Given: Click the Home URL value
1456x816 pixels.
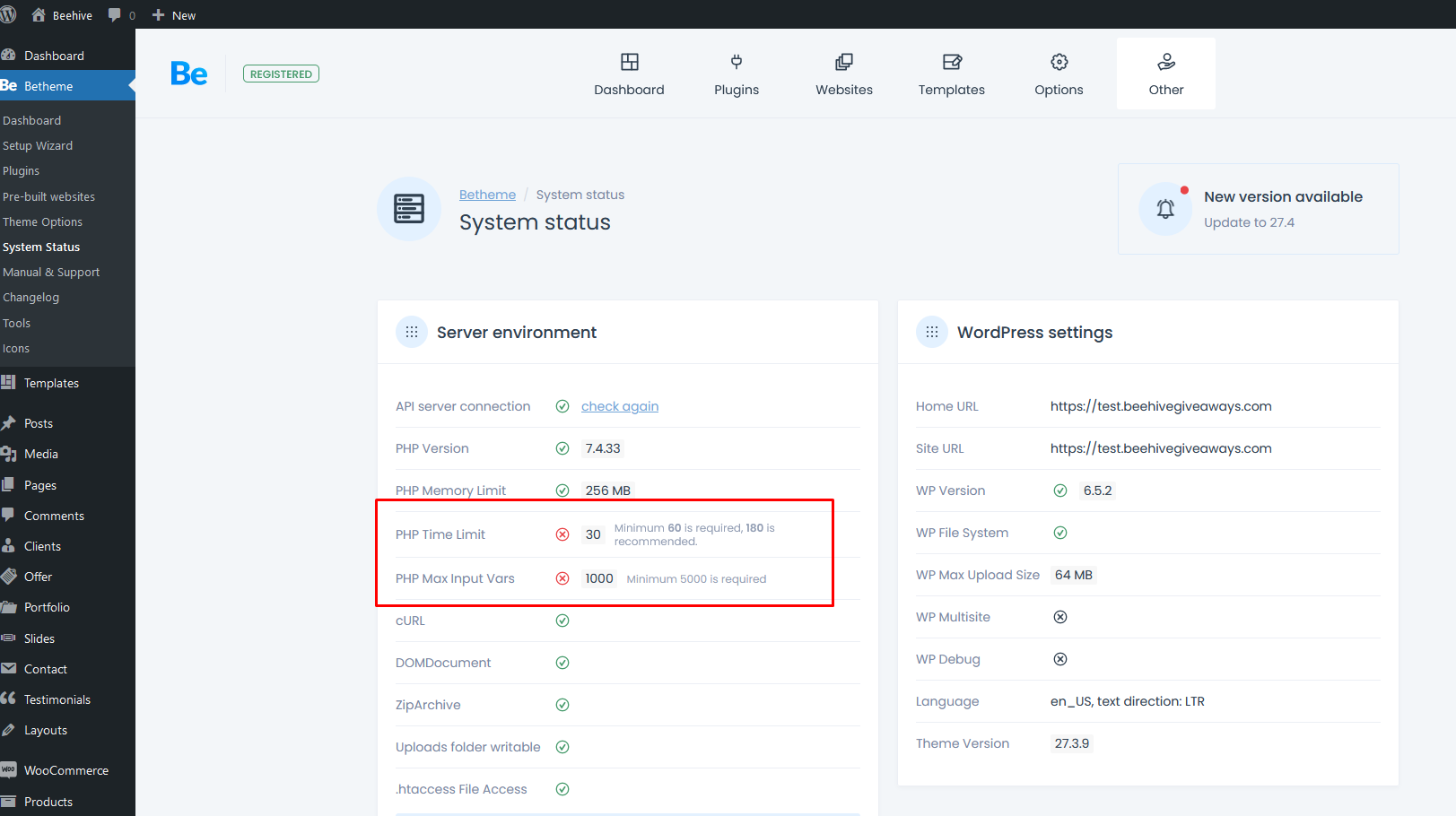Looking at the screenshot, I should (1161, 406).
